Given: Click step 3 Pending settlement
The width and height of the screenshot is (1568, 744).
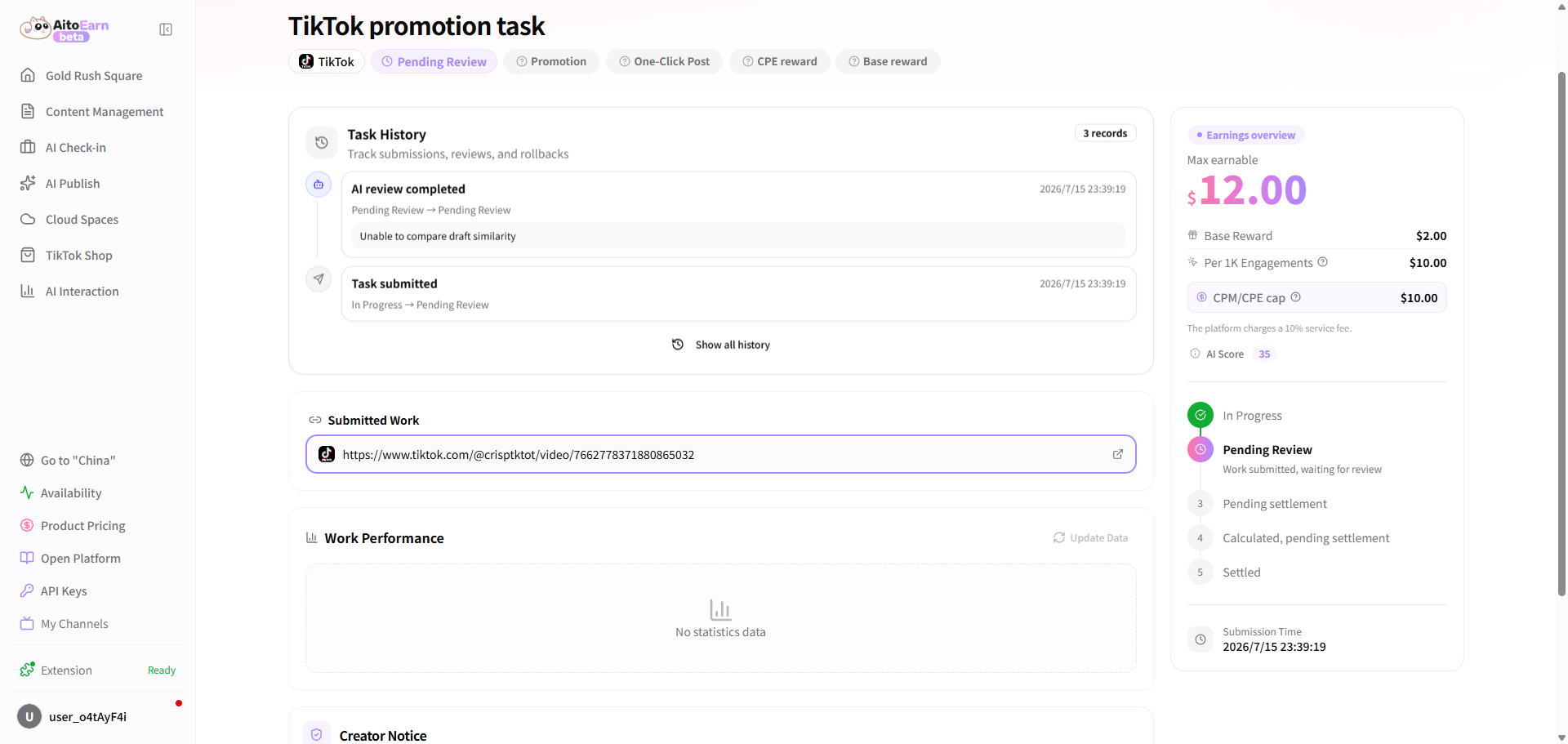Looking at the screenshot, I should (1200, 503).
